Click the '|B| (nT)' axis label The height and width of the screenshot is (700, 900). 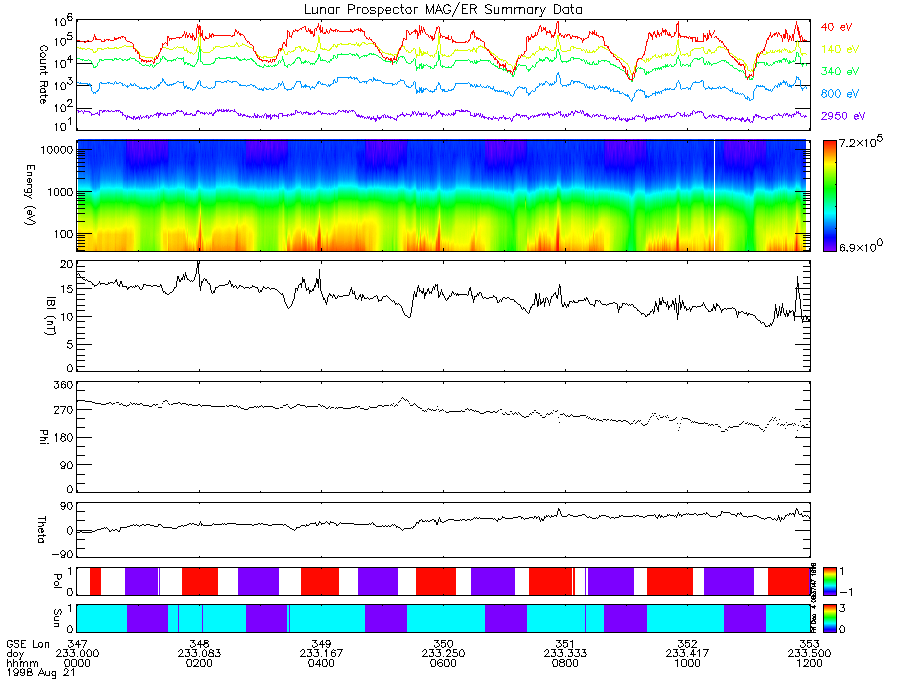click(50, 316)
